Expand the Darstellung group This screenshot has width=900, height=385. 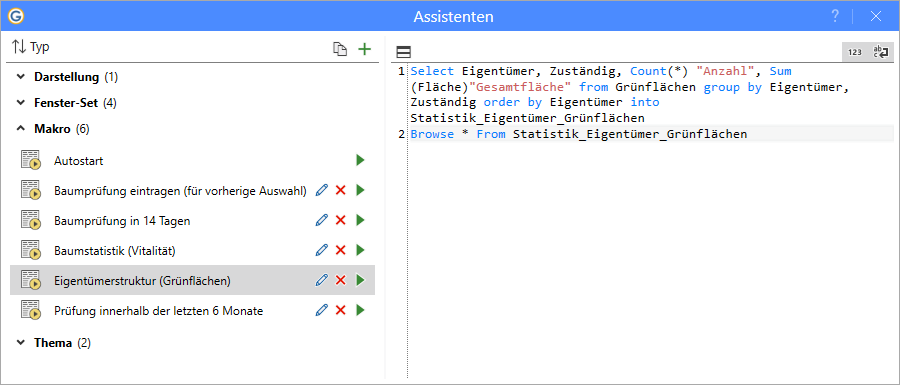pos(21,76)
